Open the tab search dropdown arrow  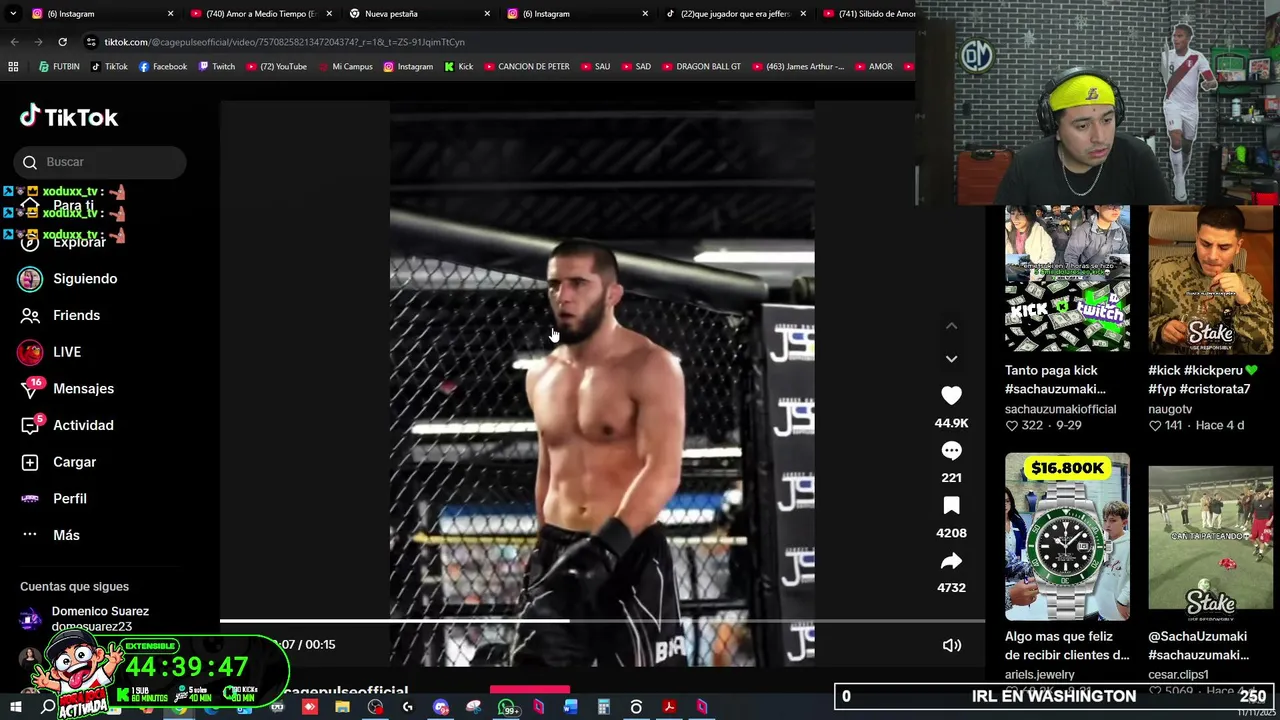[12, 14]
